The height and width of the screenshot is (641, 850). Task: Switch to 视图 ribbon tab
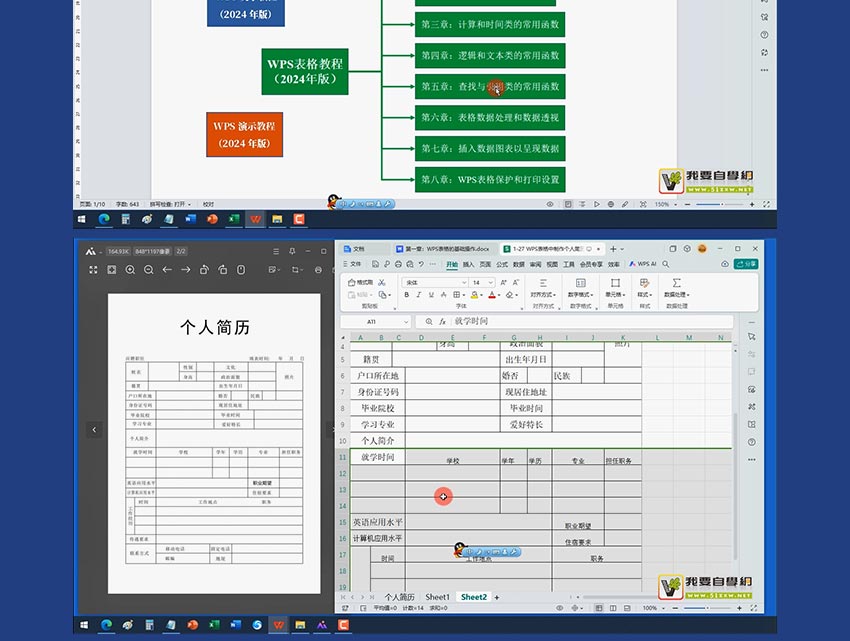552,264
